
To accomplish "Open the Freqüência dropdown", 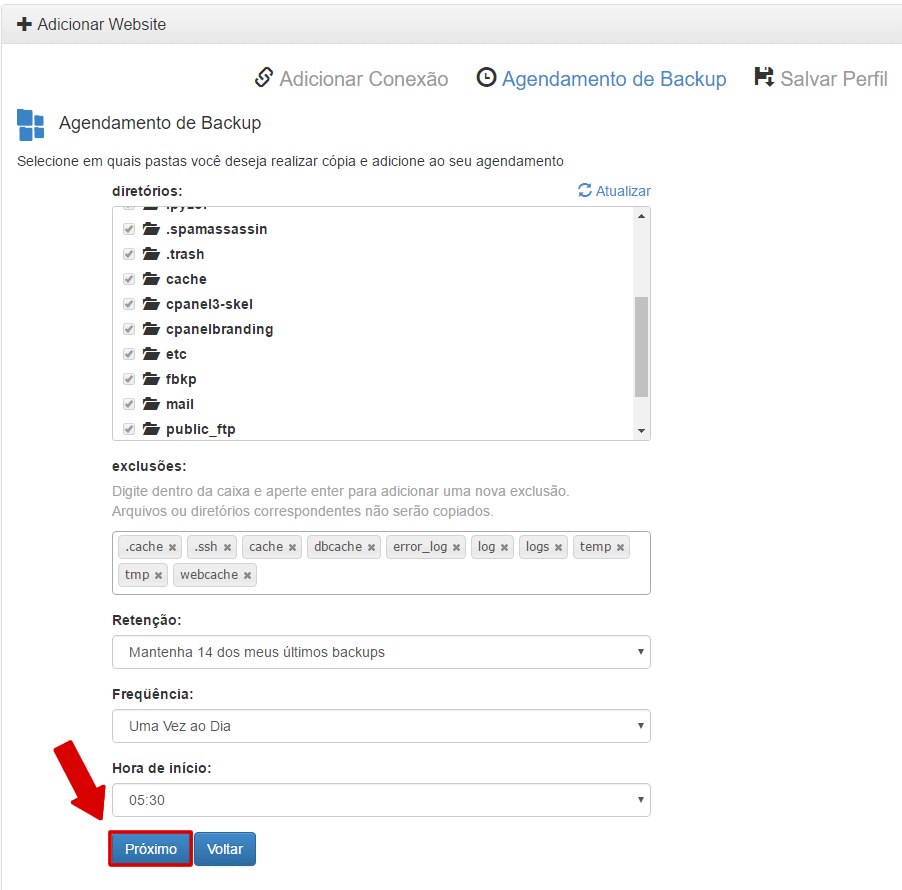I will click(381, 726).
